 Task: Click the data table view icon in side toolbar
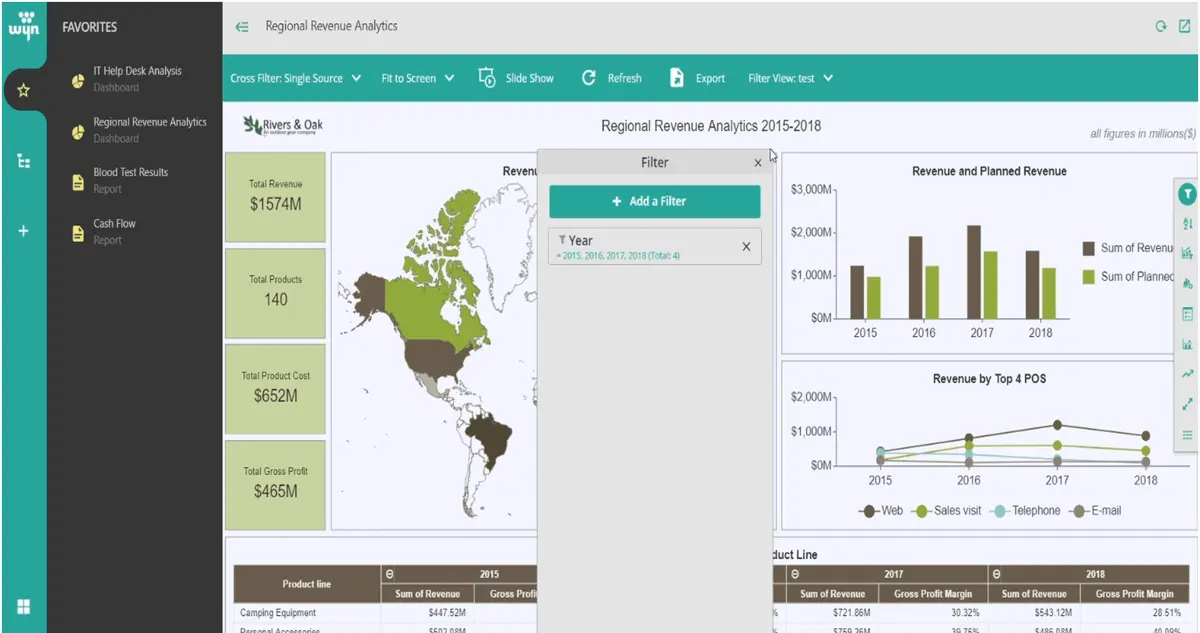(1187, 314)
